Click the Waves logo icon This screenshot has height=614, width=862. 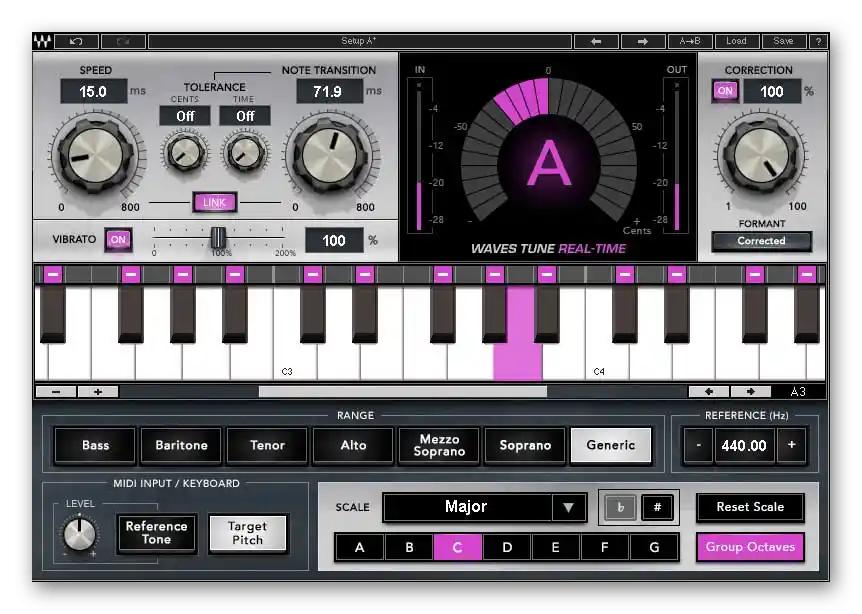click(x=43, y=41)
